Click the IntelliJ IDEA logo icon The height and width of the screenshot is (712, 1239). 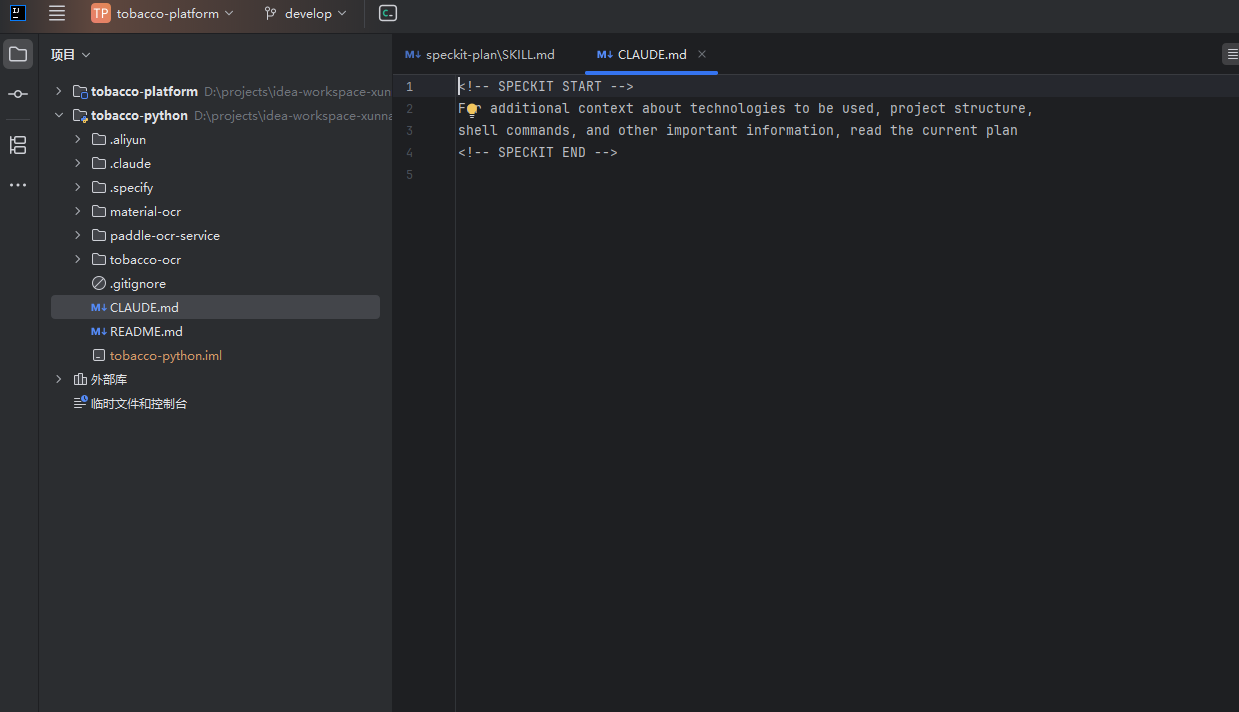[x=18, y=13]
